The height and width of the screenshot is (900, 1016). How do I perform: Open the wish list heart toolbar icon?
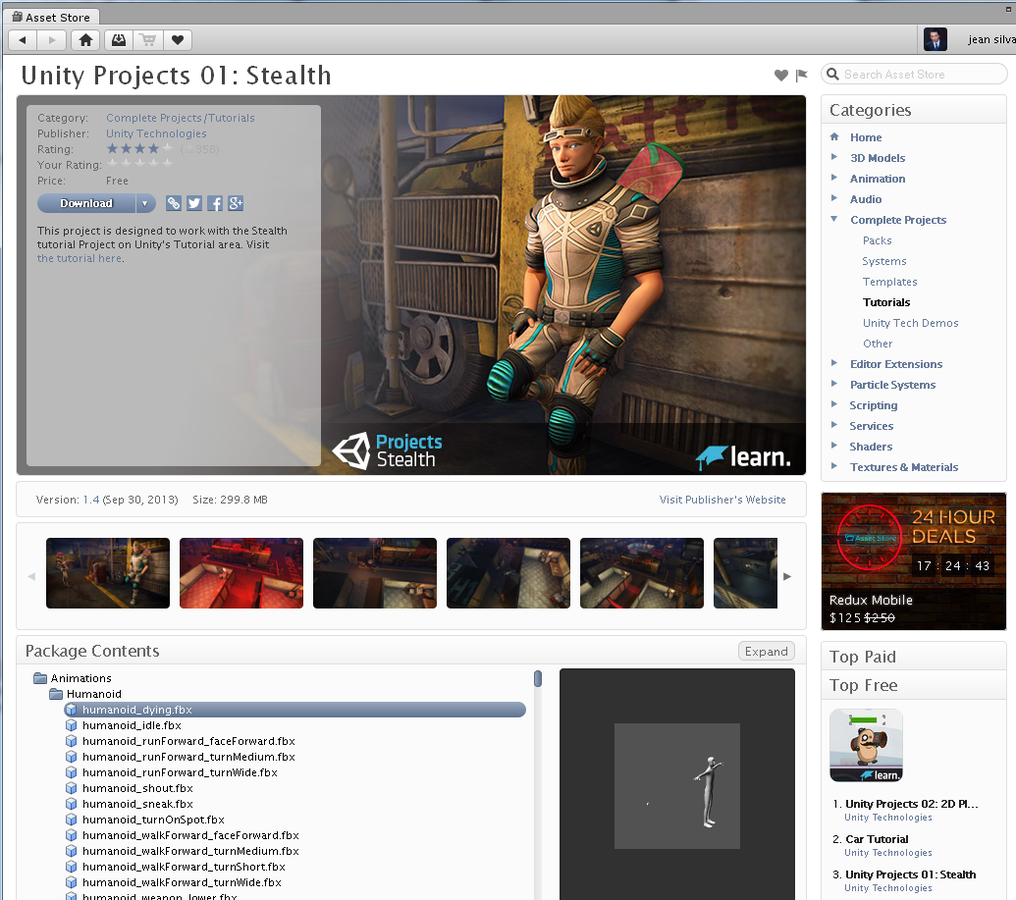coord(178,40)
